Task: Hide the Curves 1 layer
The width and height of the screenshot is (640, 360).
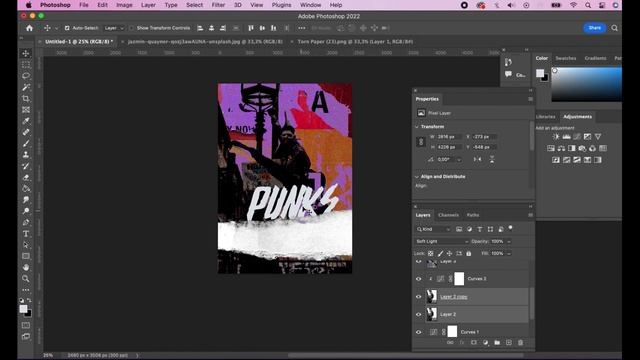Action: [x=418, y=332]
